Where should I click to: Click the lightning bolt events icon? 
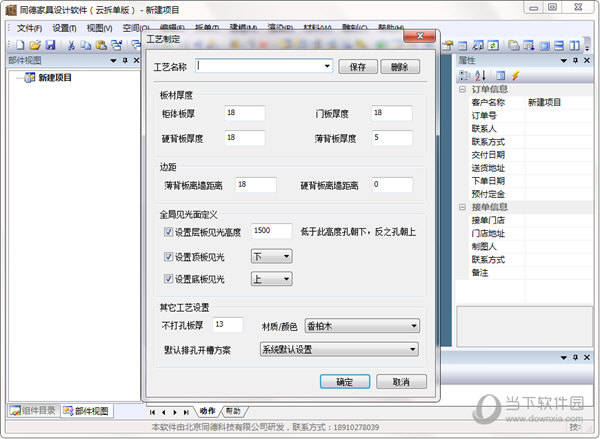click(515, 75)
